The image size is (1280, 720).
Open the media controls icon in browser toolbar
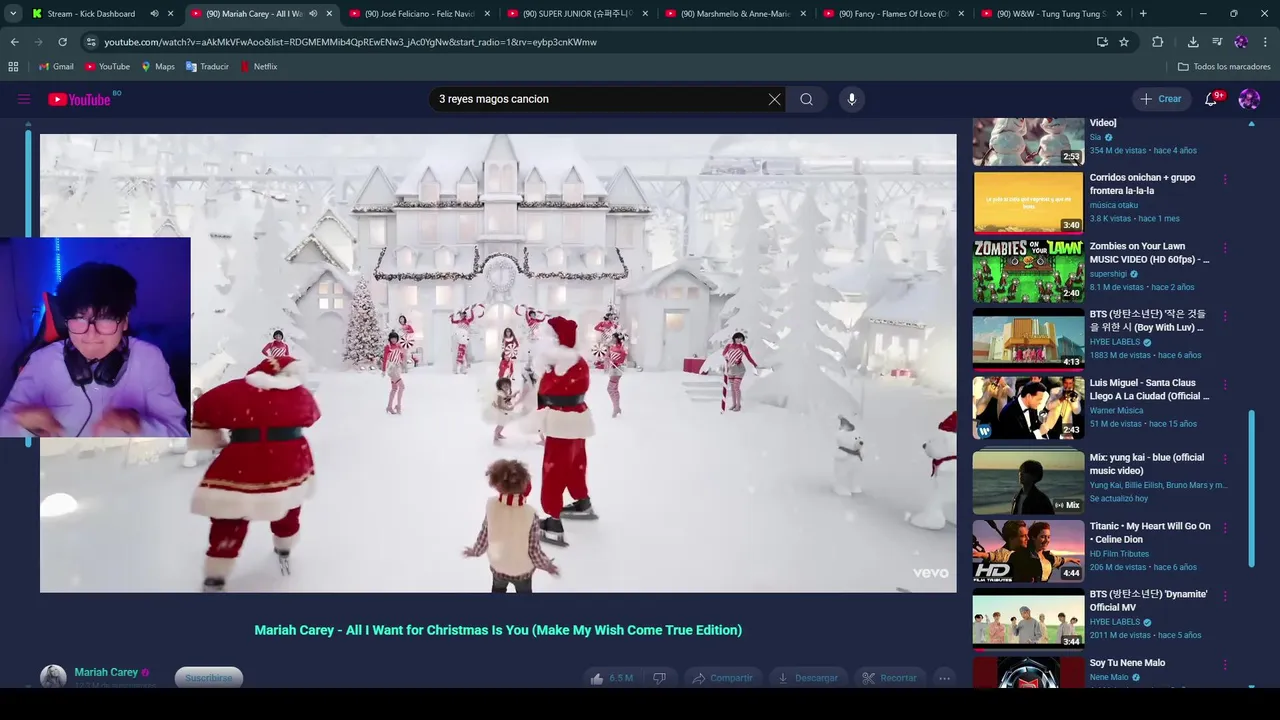[1217, 42]
